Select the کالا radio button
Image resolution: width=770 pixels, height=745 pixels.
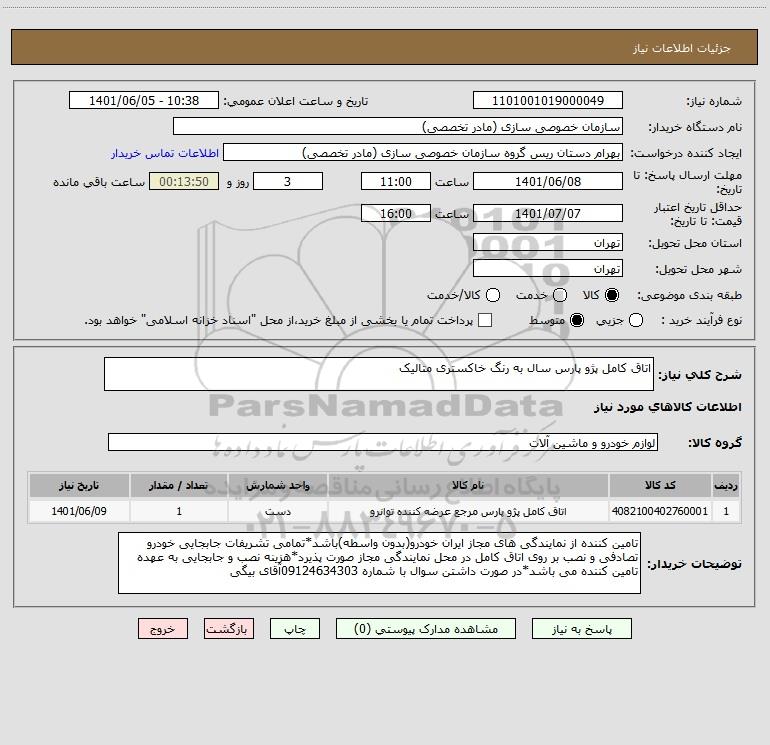612,295
